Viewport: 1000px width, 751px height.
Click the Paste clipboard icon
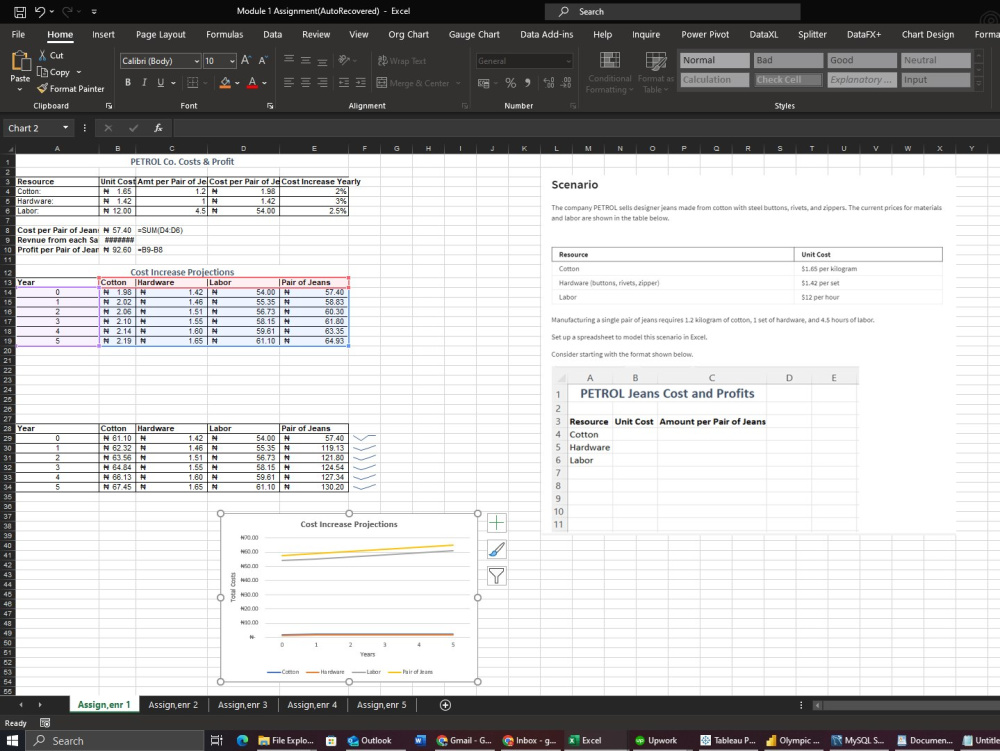pos(20,61)
